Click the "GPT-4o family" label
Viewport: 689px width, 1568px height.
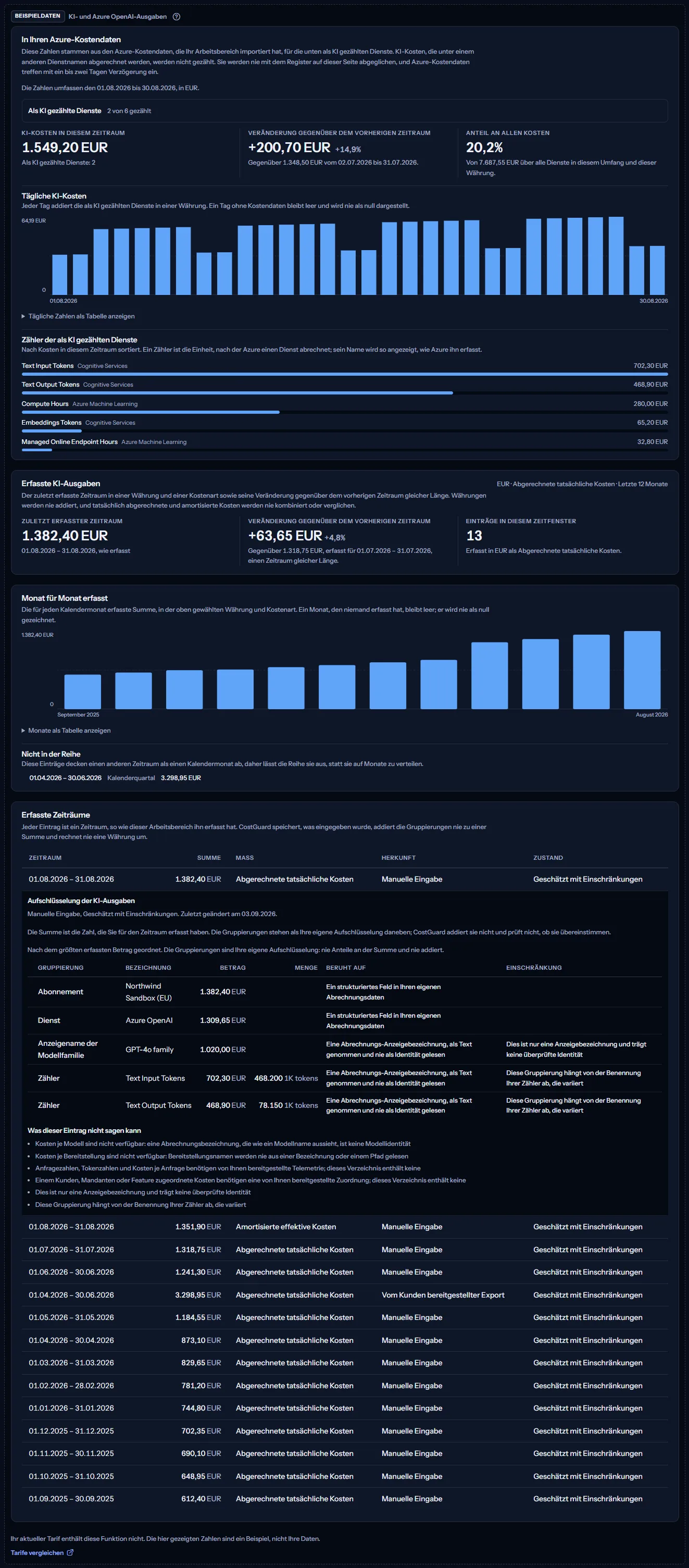[149, 1050]
